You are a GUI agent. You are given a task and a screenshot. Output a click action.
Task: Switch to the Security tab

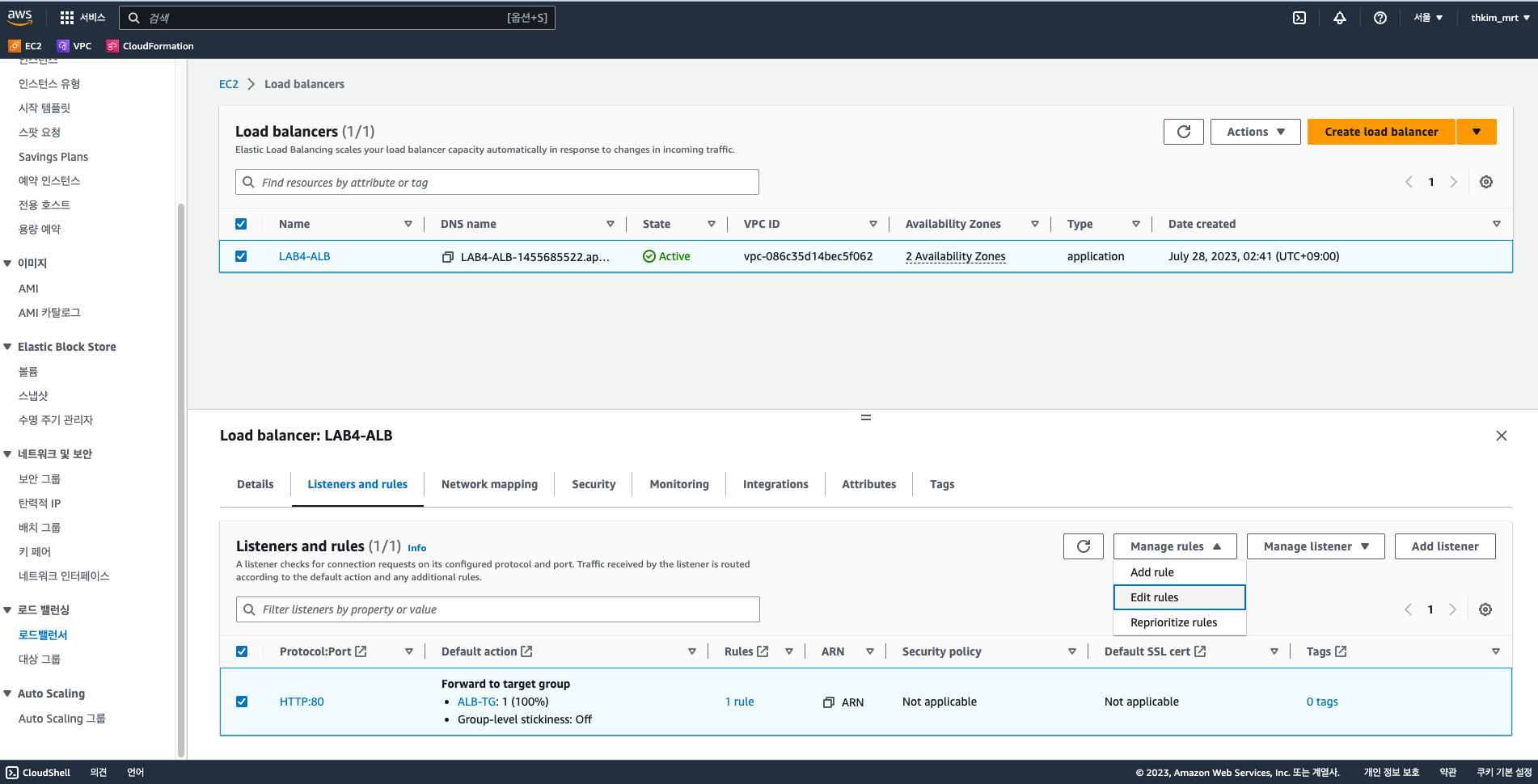594,484
